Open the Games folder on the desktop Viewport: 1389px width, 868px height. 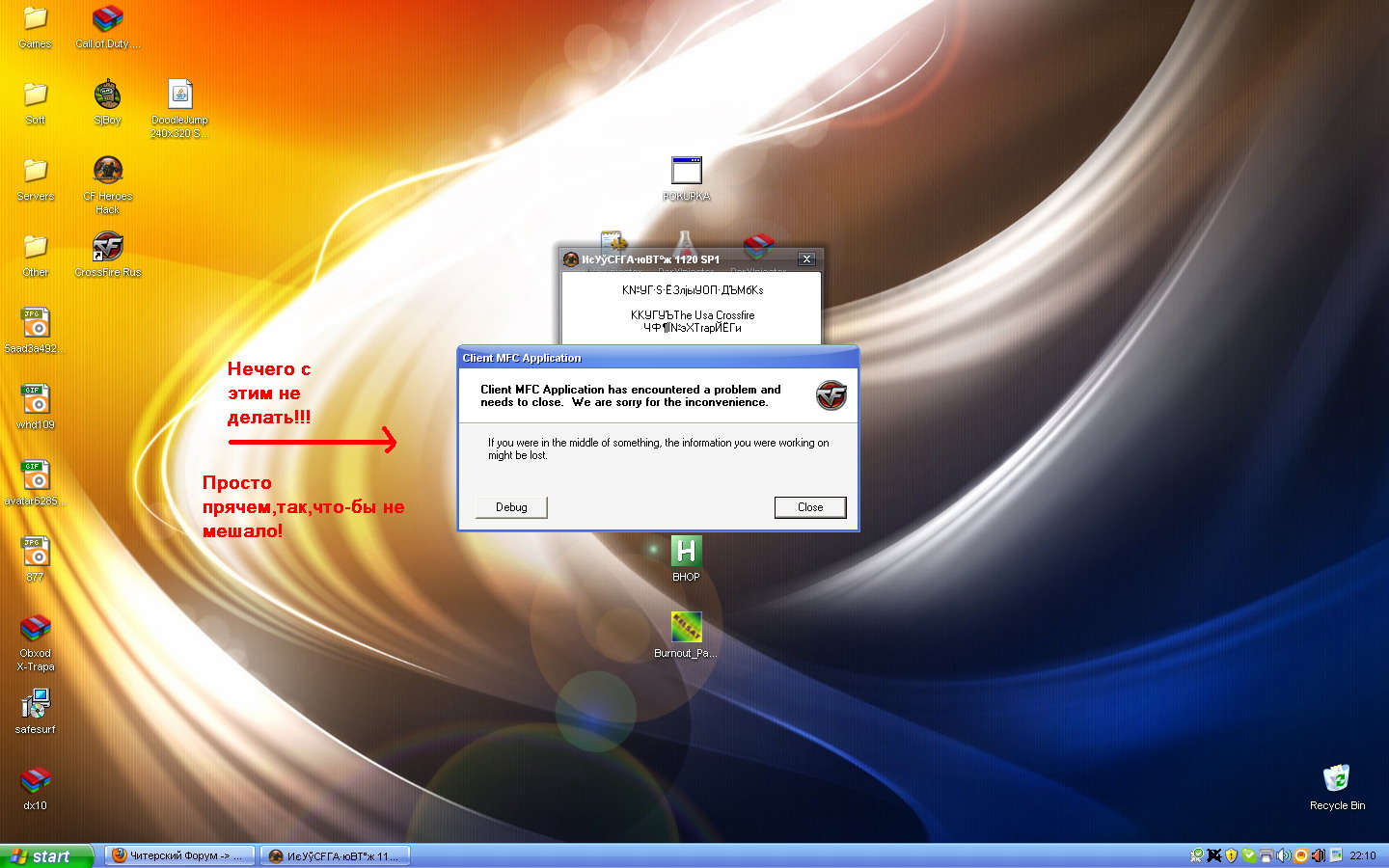[35, 27]
